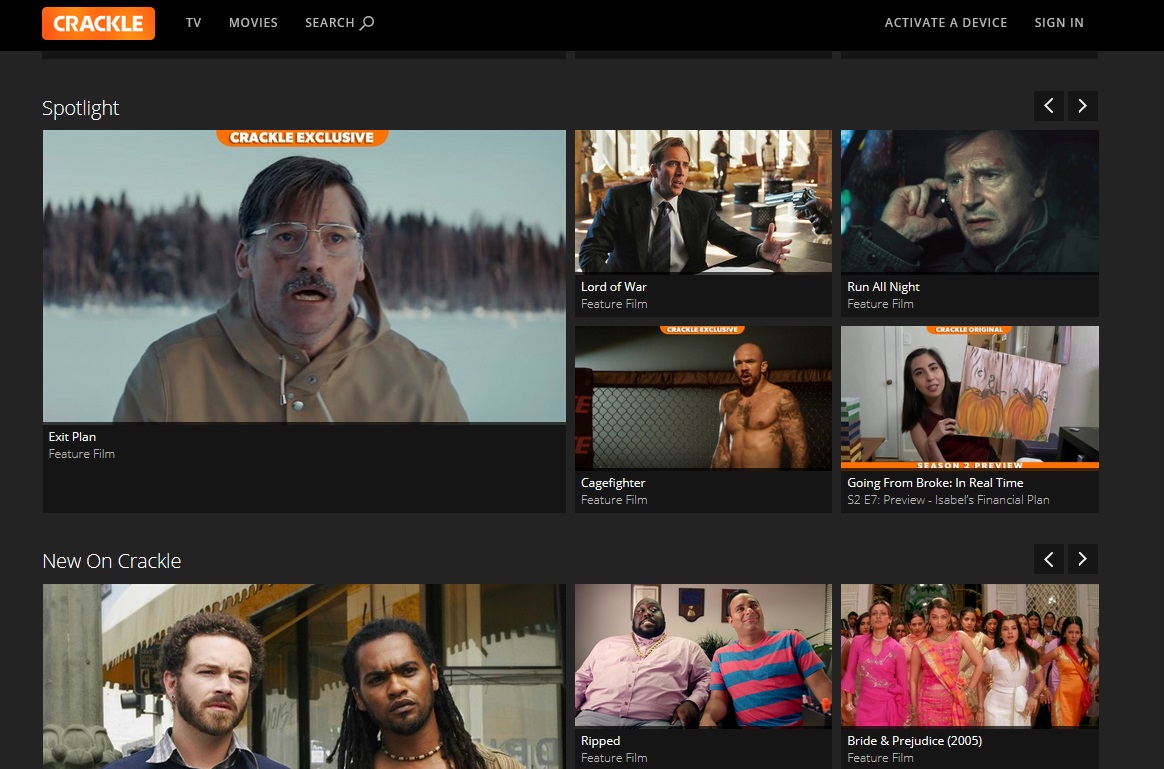Play the Run All Night thumbnail
This screenshot has height=769, width=1164.
[x=969, y=201]
